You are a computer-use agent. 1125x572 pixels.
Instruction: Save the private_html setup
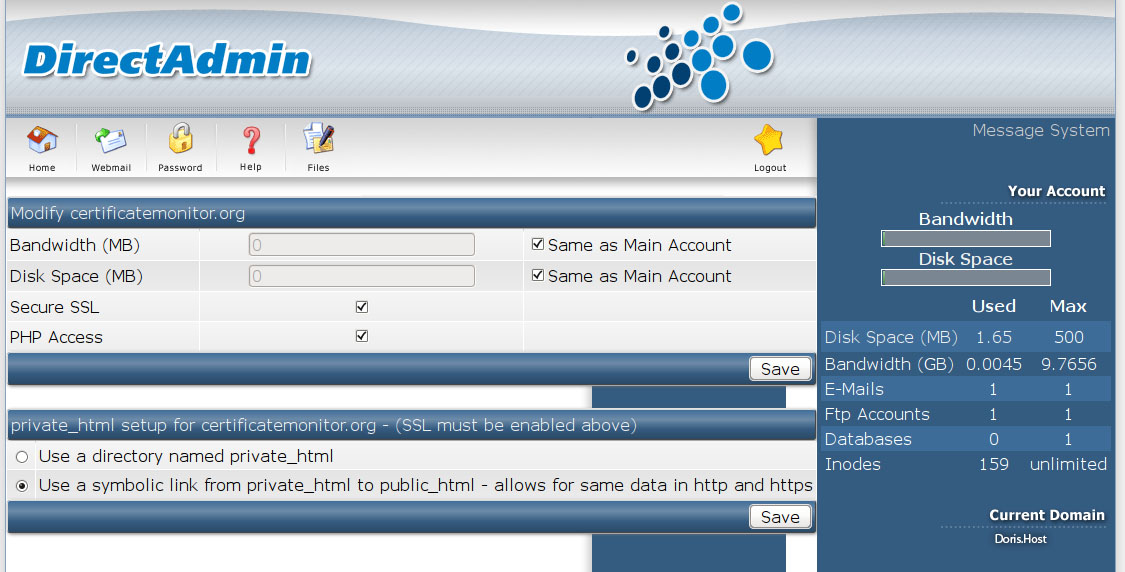780,517
